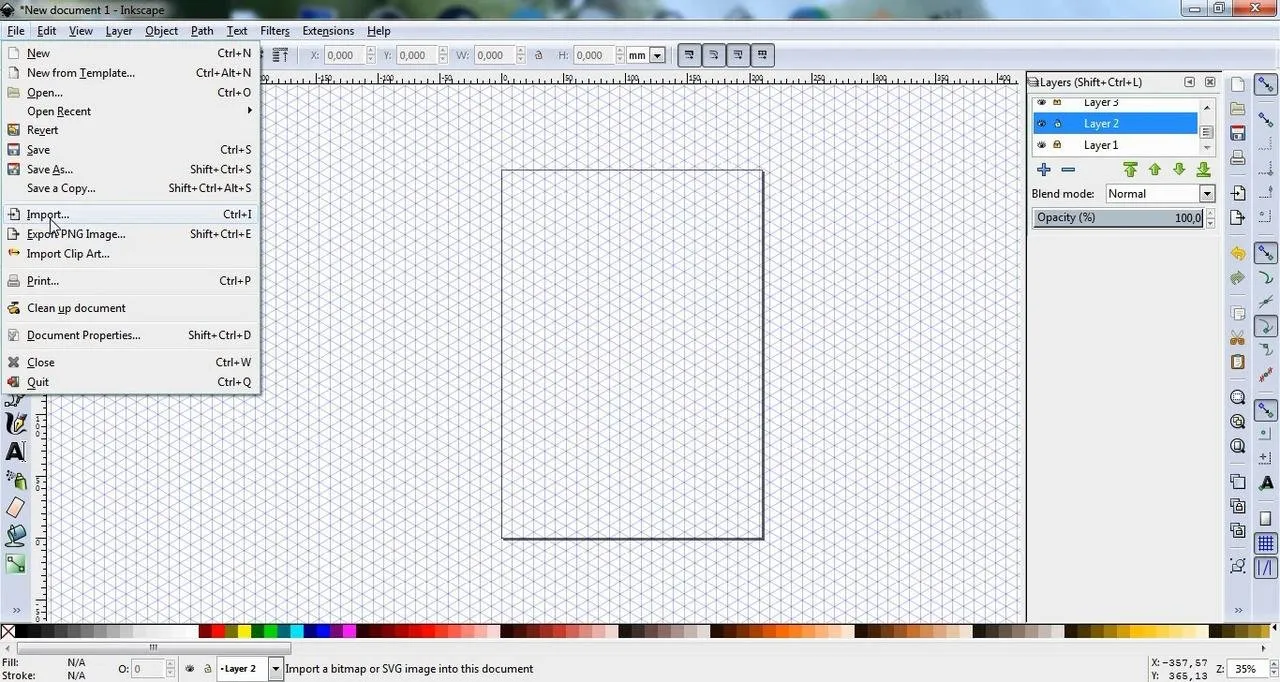
Task: Lower layer to bottom button
Action: click(1203, 170)
